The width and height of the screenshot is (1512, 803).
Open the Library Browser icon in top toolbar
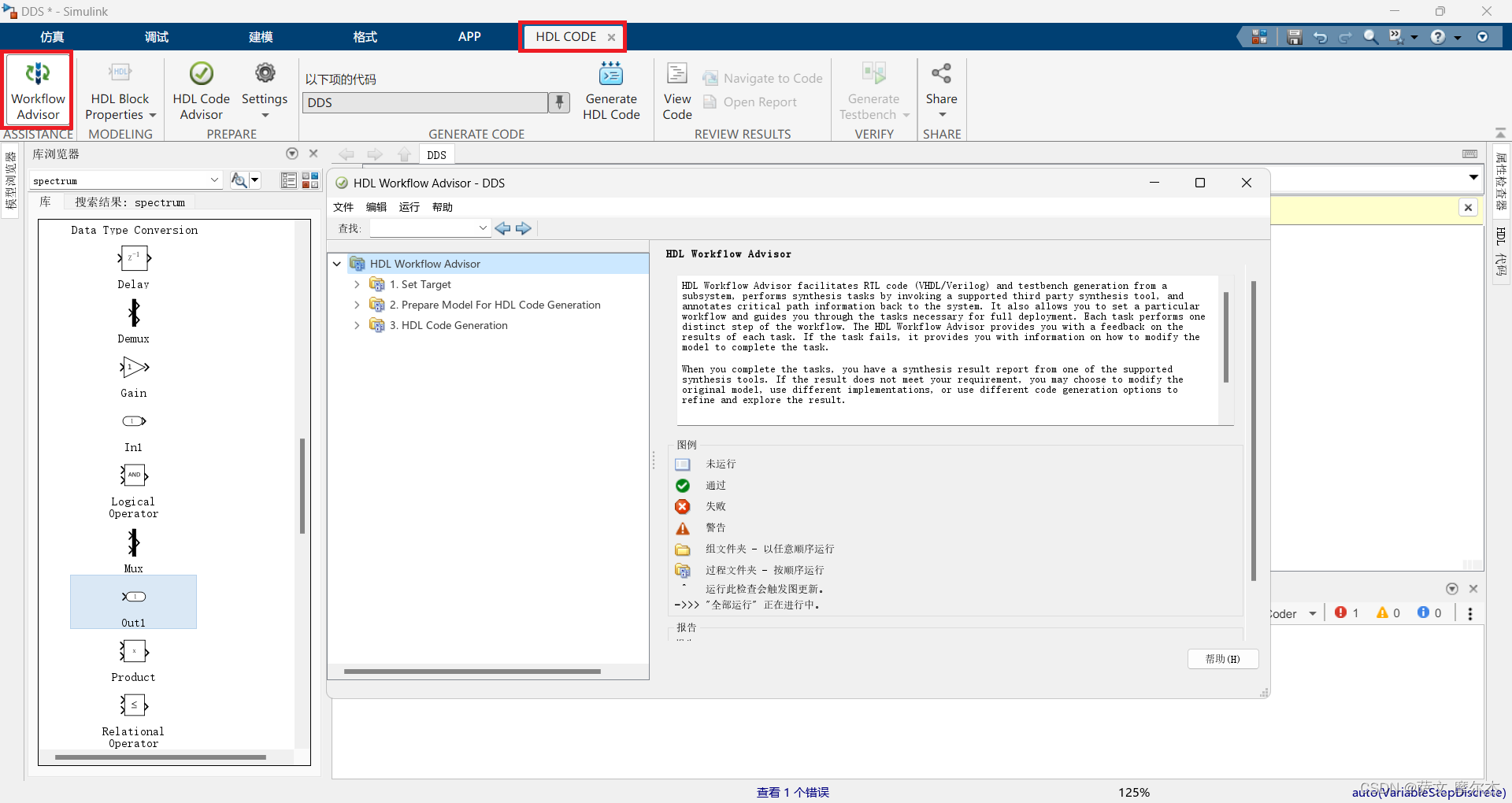[x=1260, y=37]
